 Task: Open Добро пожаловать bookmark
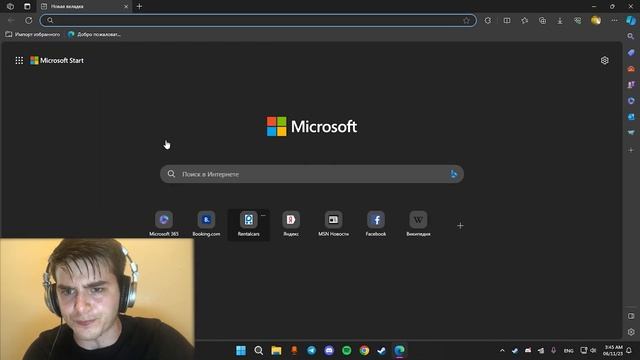click(x=94, y=34)
